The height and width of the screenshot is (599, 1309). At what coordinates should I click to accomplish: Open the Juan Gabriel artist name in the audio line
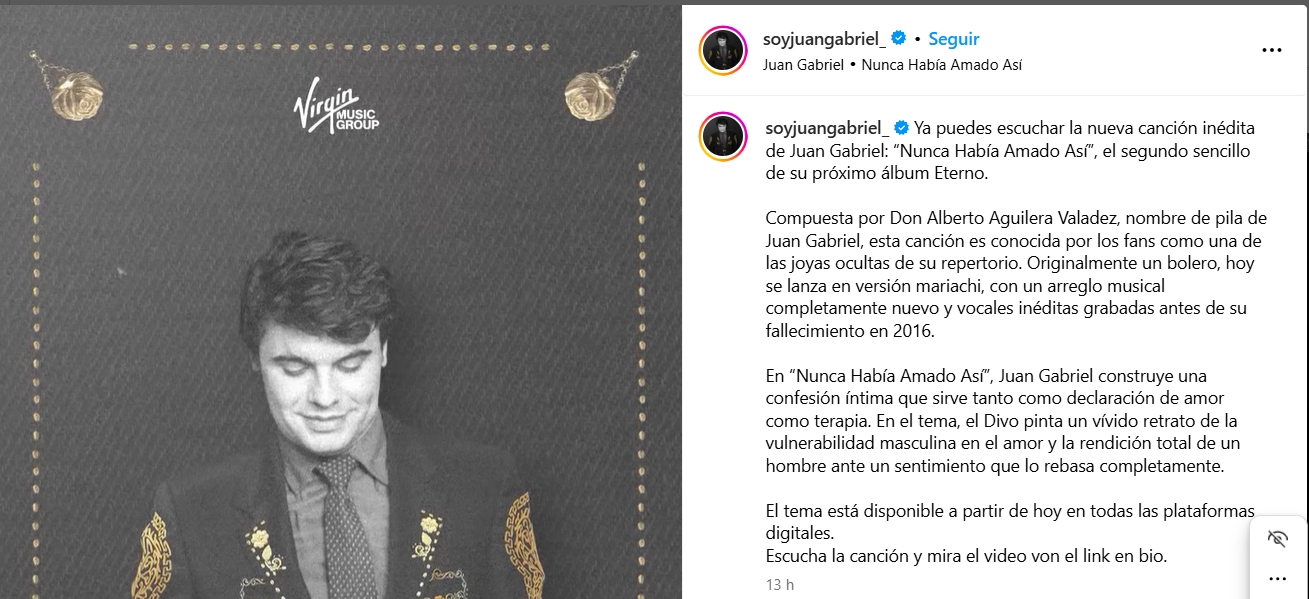pos(802,65)
